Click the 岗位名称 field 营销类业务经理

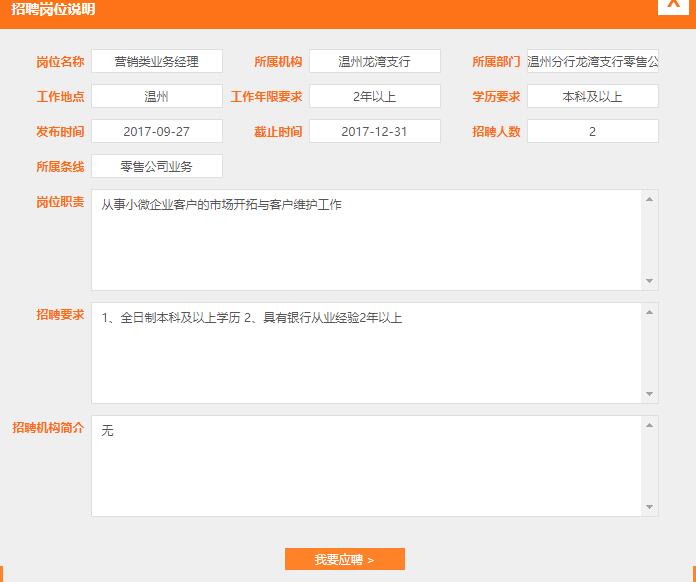pyautogui.click(x=156, y=62)
